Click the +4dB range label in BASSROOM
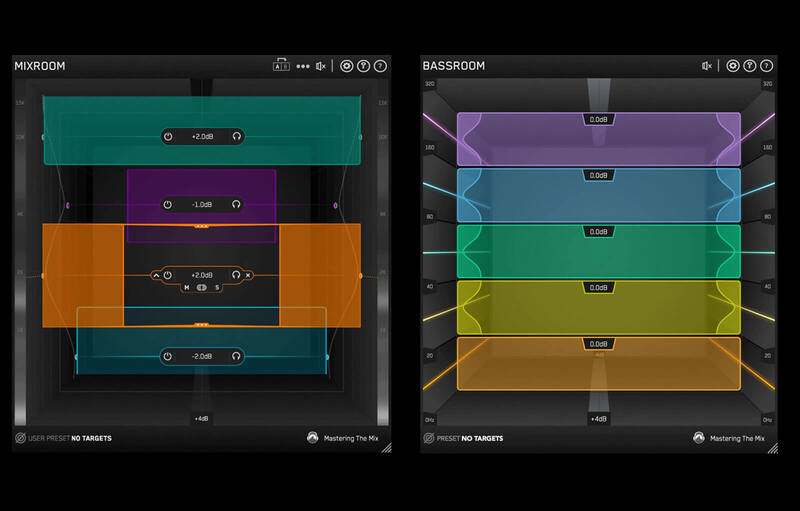Image resolution: width=800 pixels, height=511 pixels. coord(599,419)
